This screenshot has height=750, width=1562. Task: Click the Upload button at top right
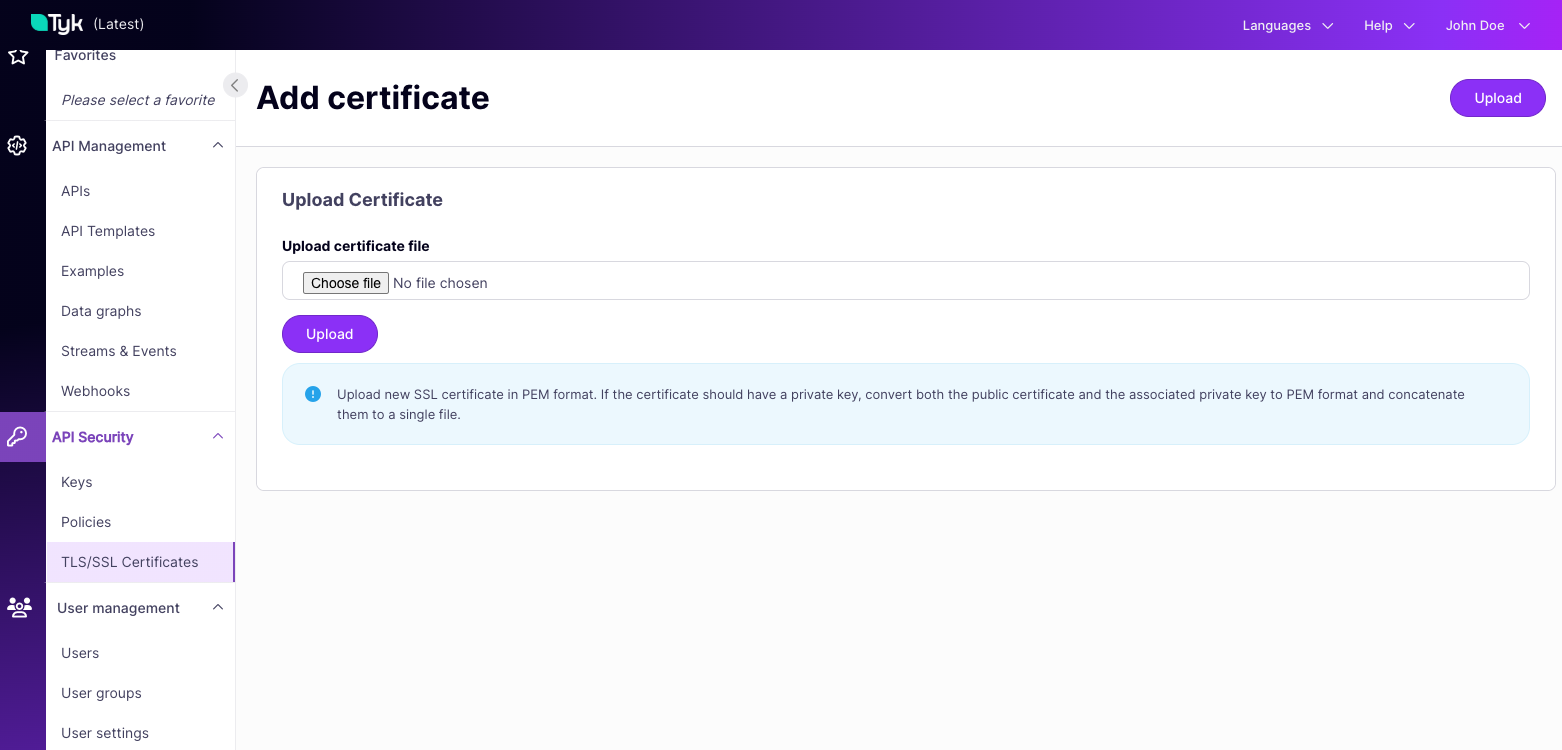coord(1497,98)
